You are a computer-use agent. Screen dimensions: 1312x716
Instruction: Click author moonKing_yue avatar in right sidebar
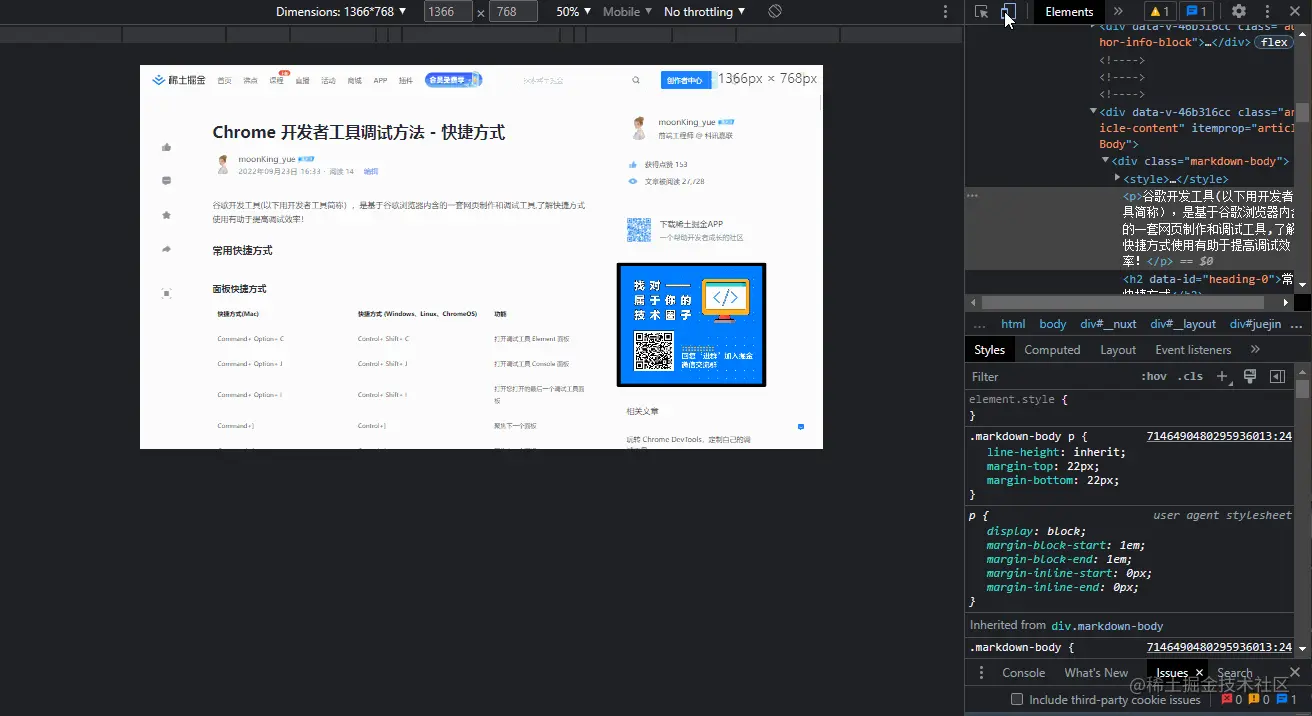pos(638,127)
